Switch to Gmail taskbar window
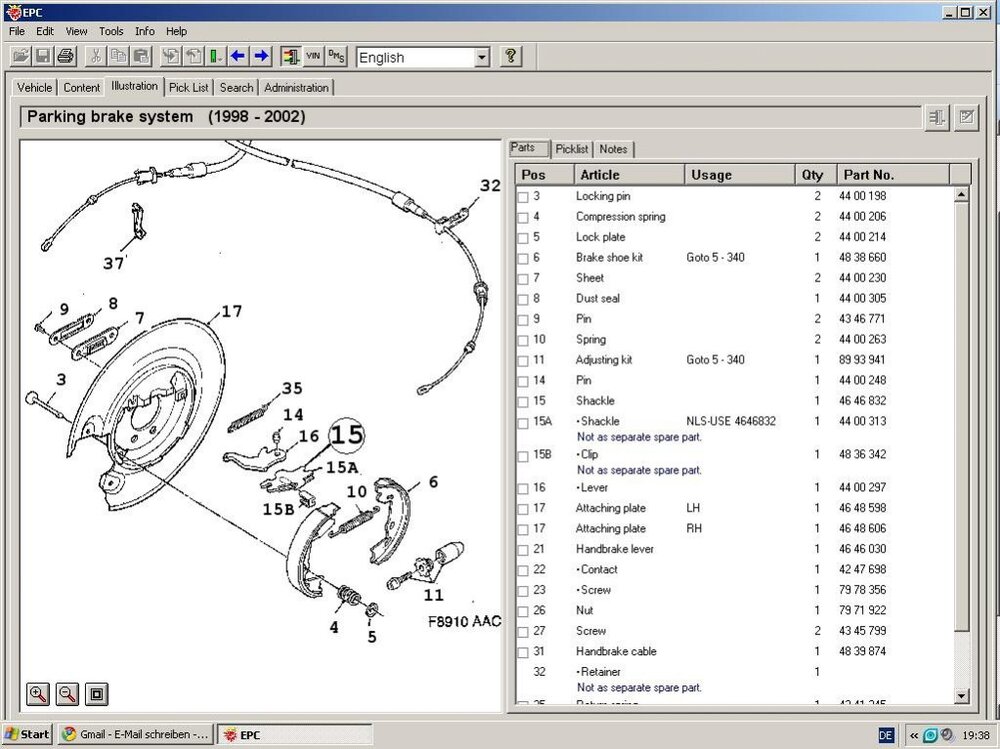 click(x=135, y=734)
